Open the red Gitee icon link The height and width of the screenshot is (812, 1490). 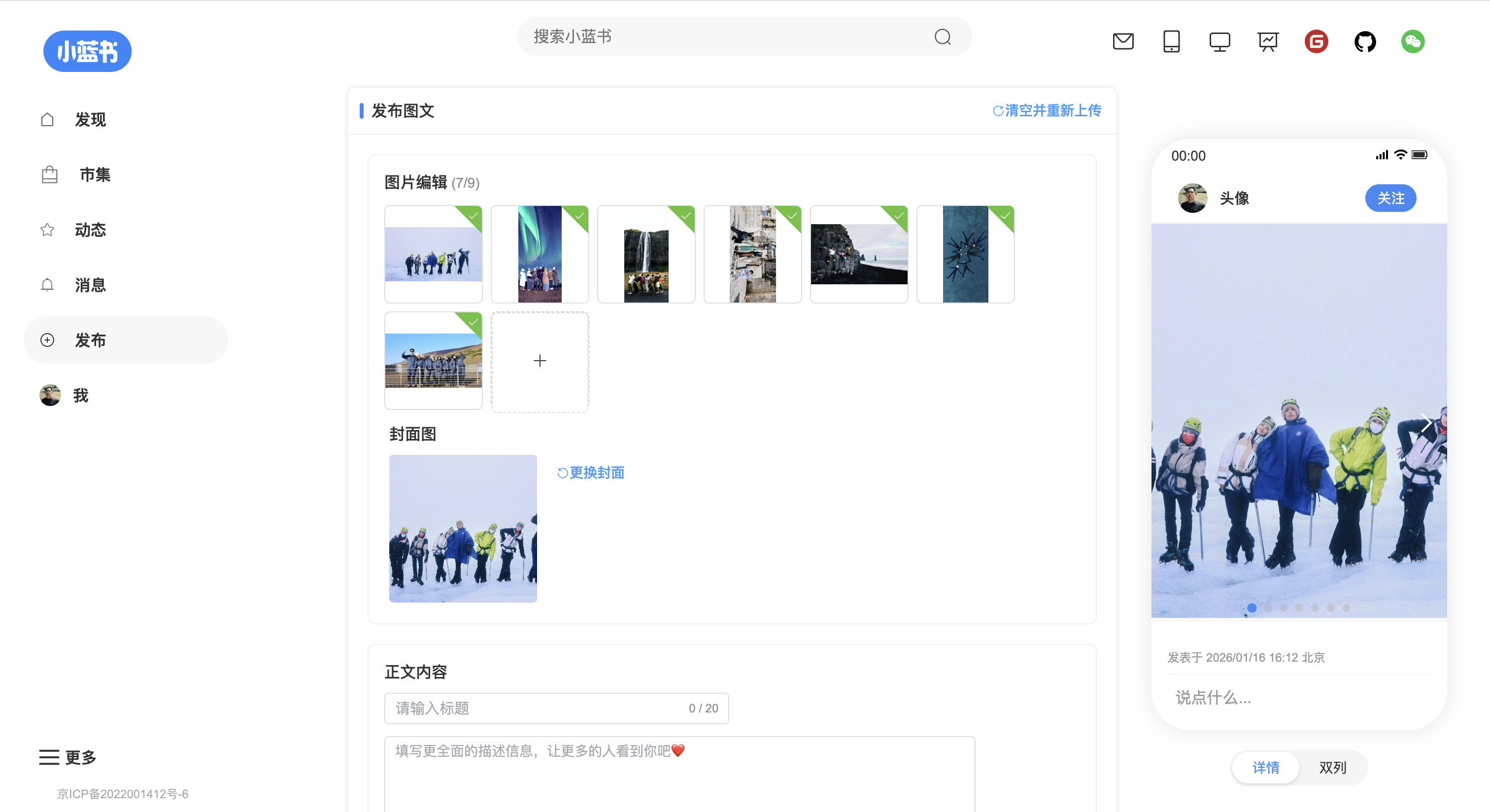click(x=1316, y=42)
